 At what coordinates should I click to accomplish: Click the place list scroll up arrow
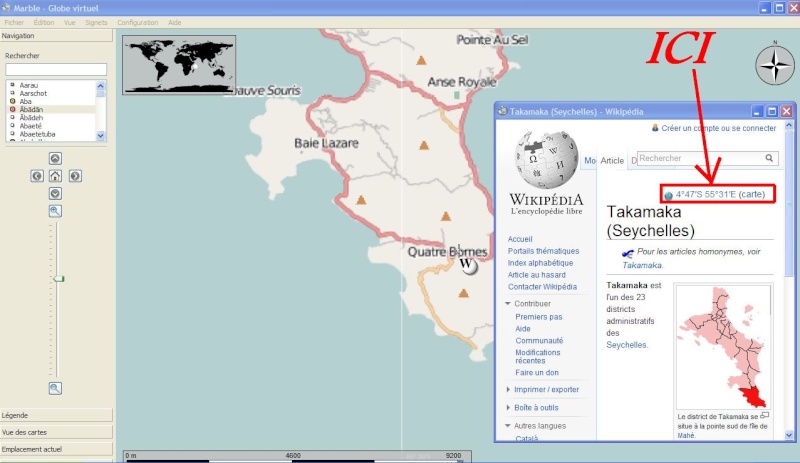pyautogui.click(x=101, y=86)
